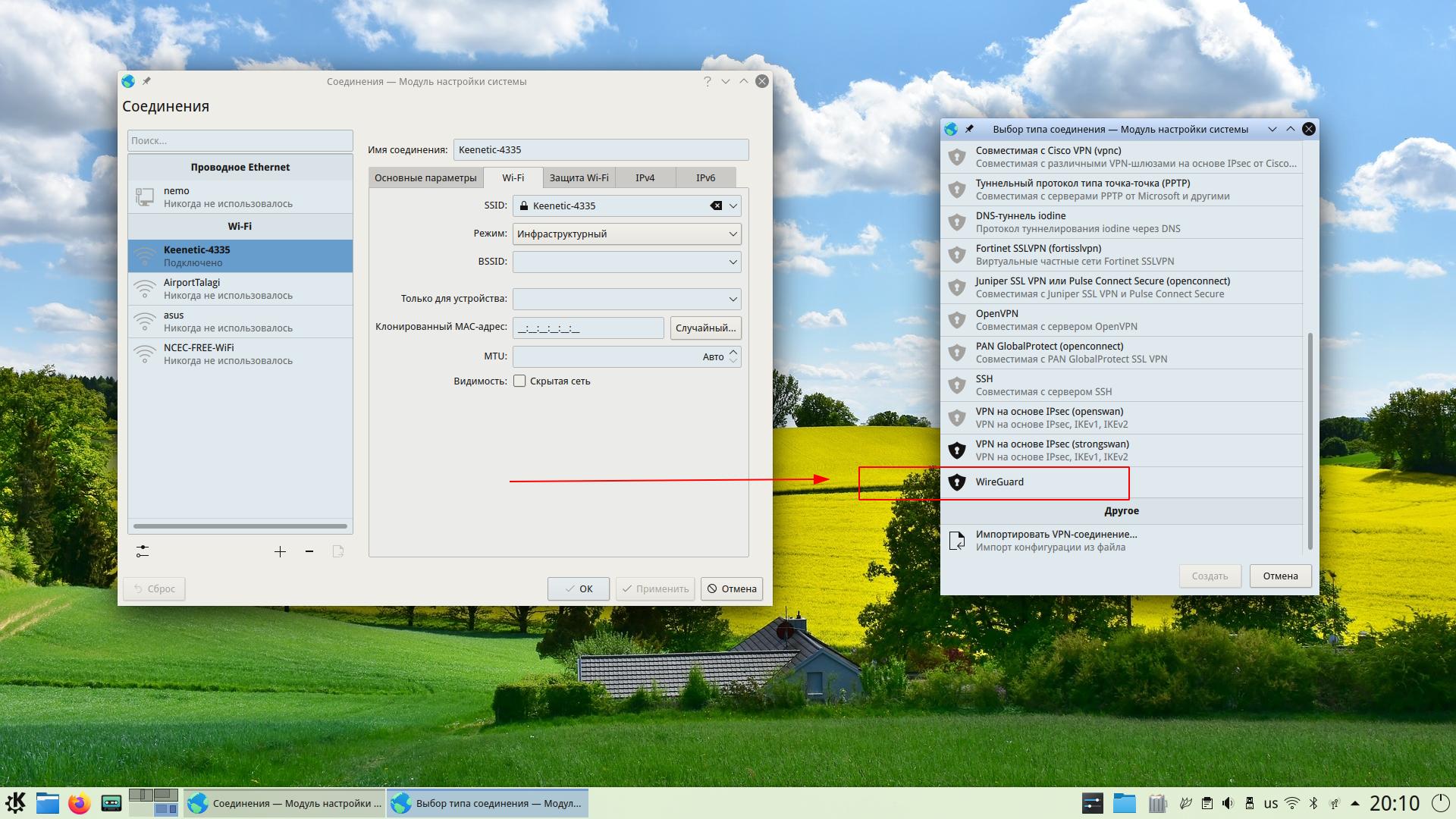
Task: Click the WireGuard shield icon
Action: tap(957, 482)
